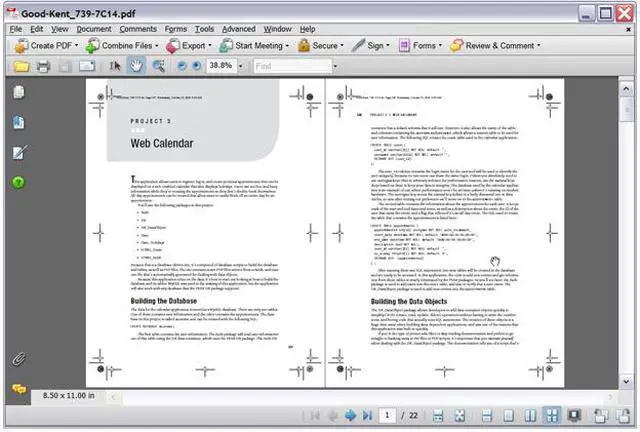The height and width of the screenshot is (432, 640).
Task: Click the Email envelope icon in toolbar
Action: (87, 66)
